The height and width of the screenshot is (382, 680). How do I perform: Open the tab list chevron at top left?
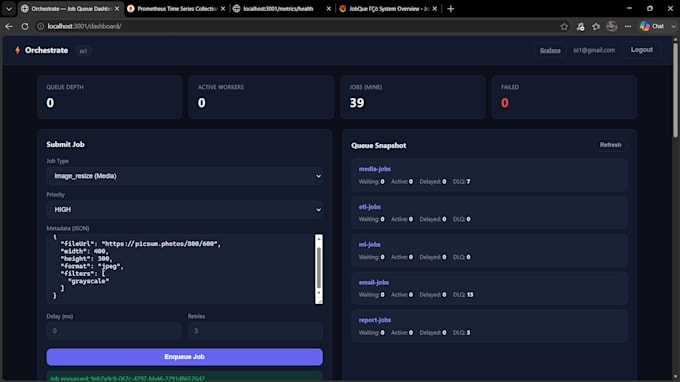(x=9, y=9)
